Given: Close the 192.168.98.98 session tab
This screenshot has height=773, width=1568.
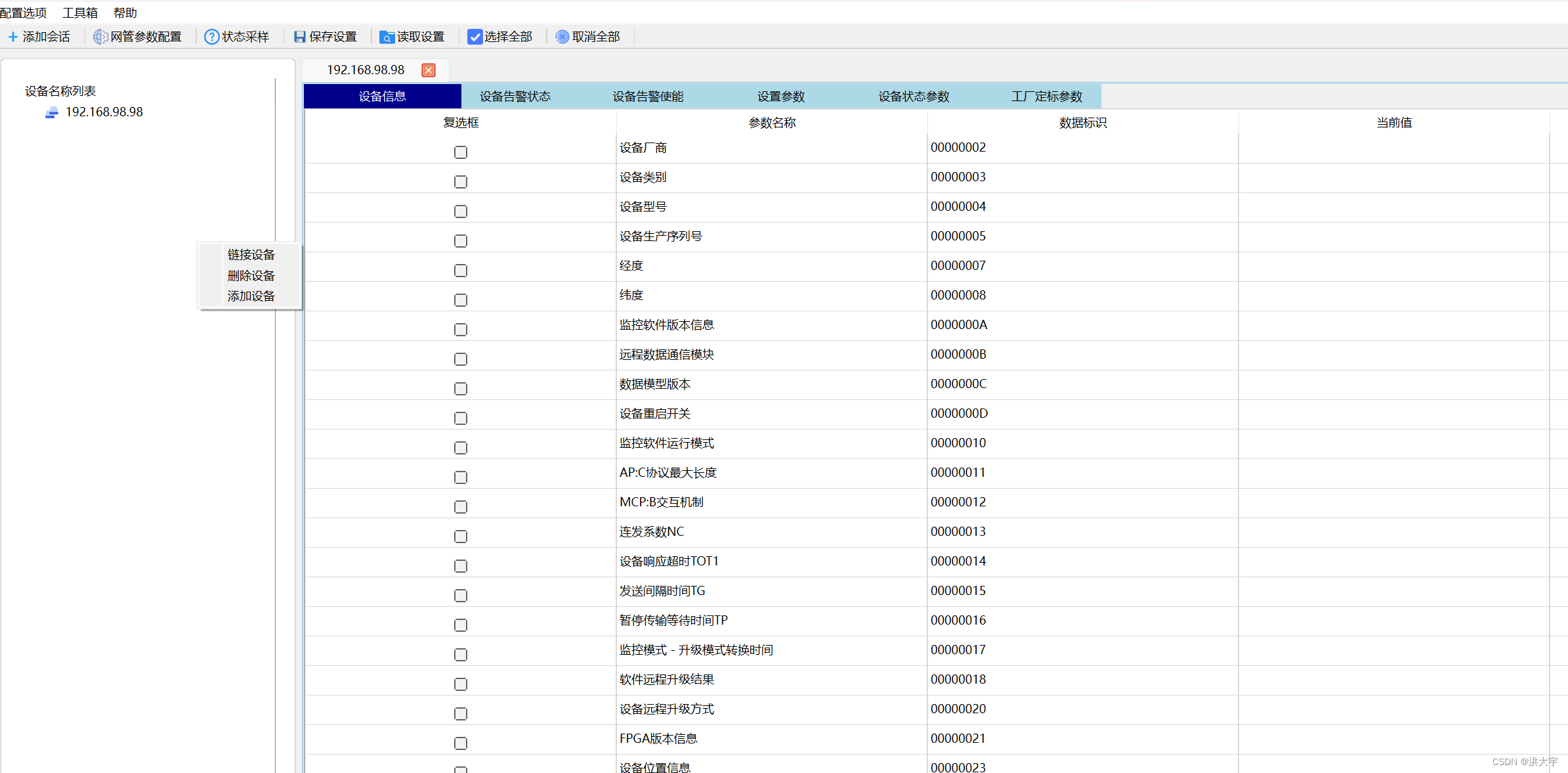Looking at the screenshot, I should 429,70.
